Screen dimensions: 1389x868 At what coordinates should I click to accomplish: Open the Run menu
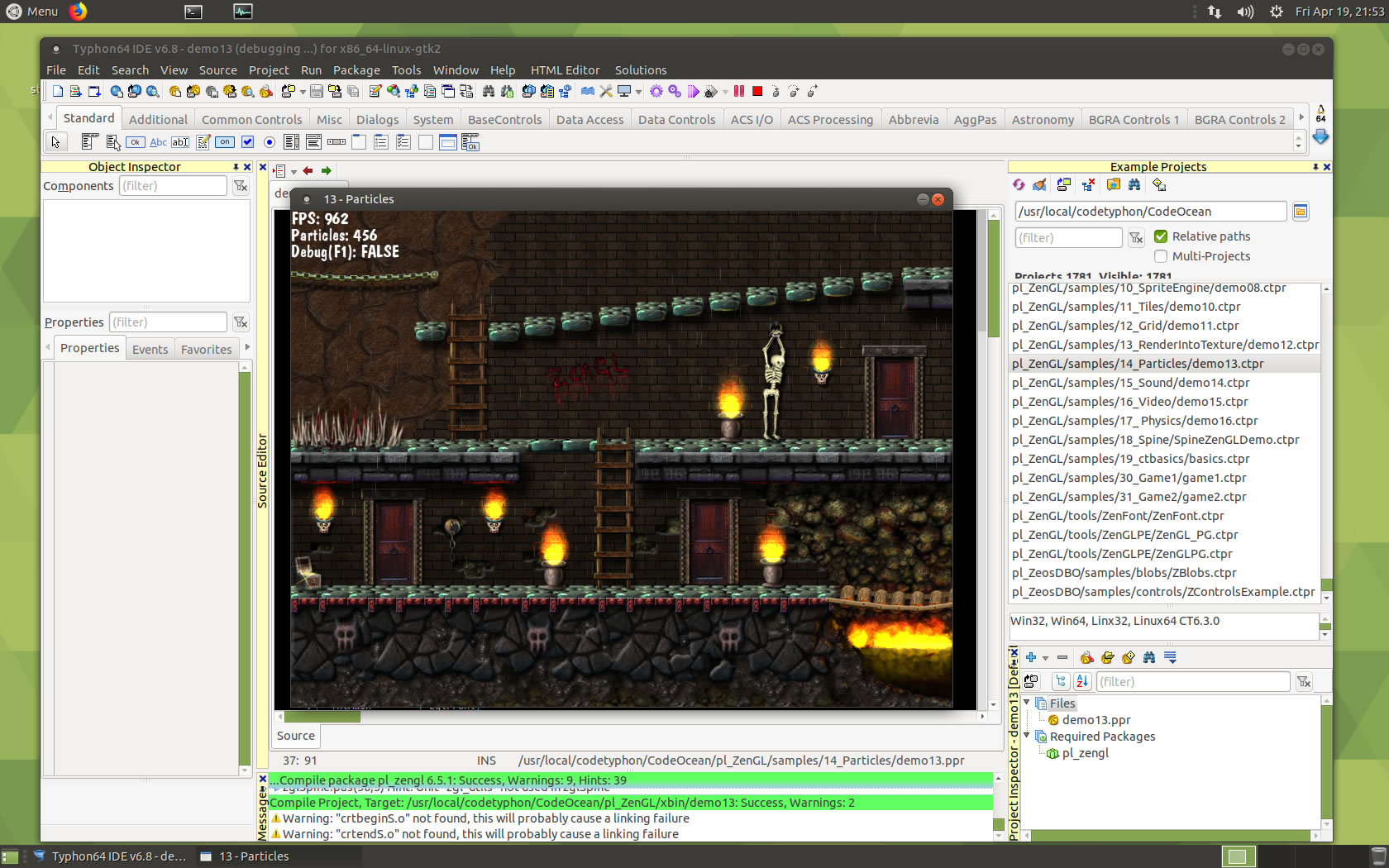(311, 70)
